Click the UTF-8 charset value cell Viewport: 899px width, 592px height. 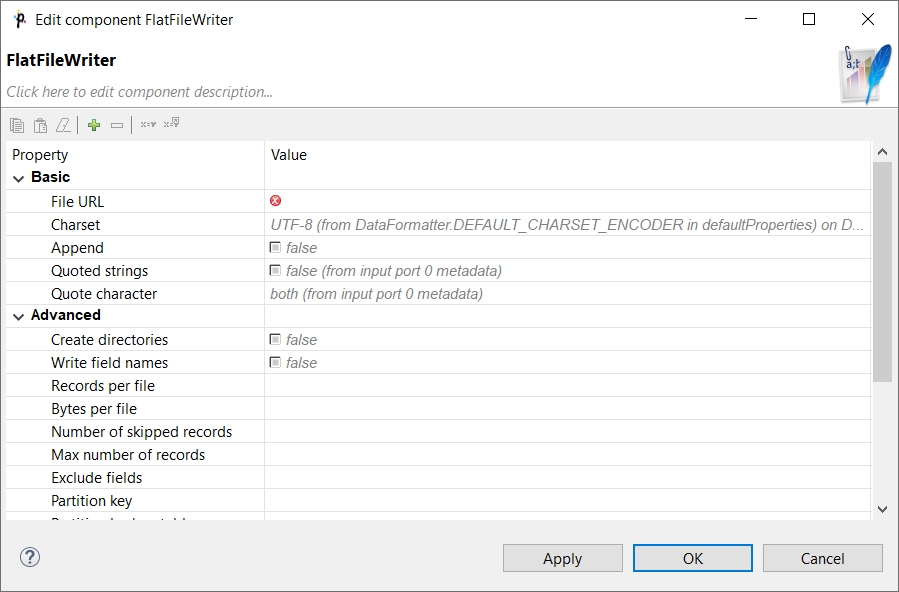tap(568, 225)
